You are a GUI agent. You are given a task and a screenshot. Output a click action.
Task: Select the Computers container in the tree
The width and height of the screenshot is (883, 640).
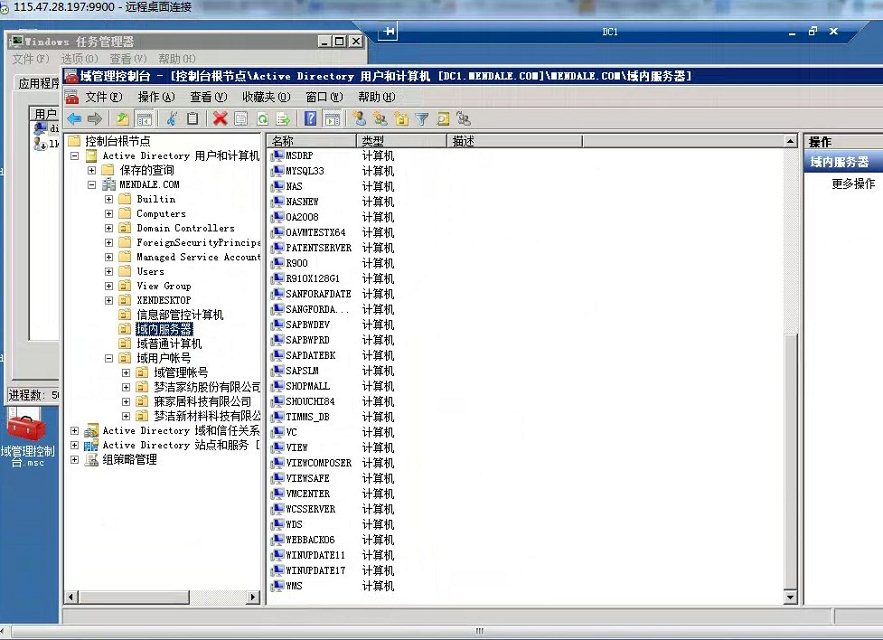[x=161, y=214]
